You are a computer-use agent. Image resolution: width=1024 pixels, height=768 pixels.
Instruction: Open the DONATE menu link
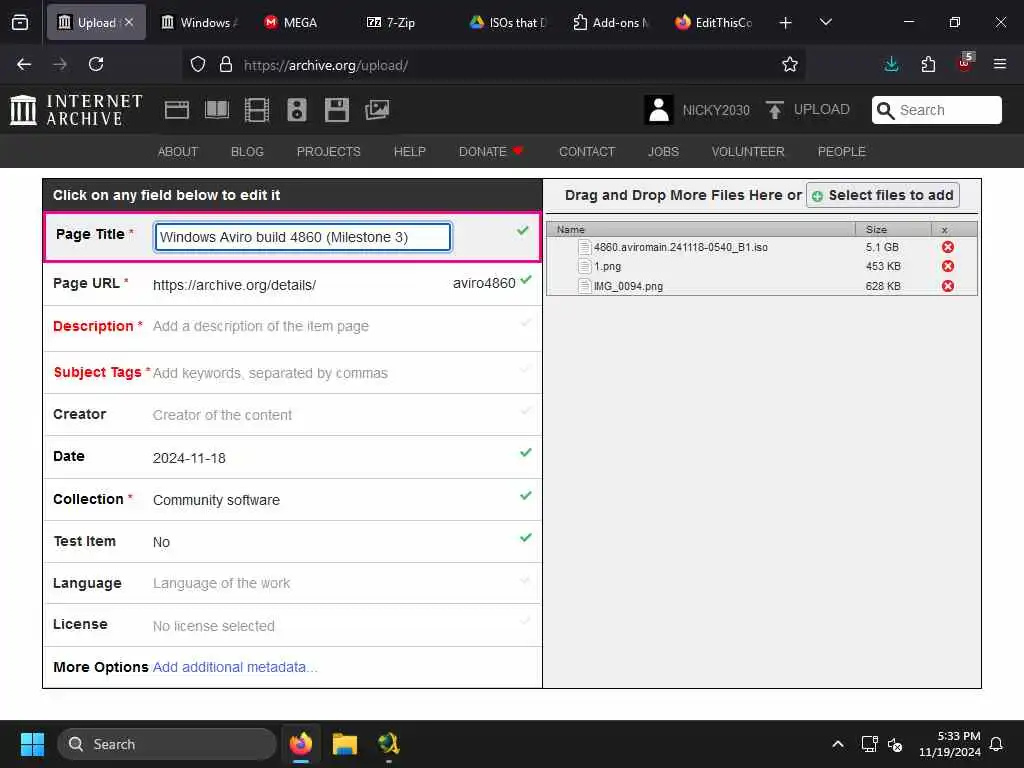click(x=490, y=152)
